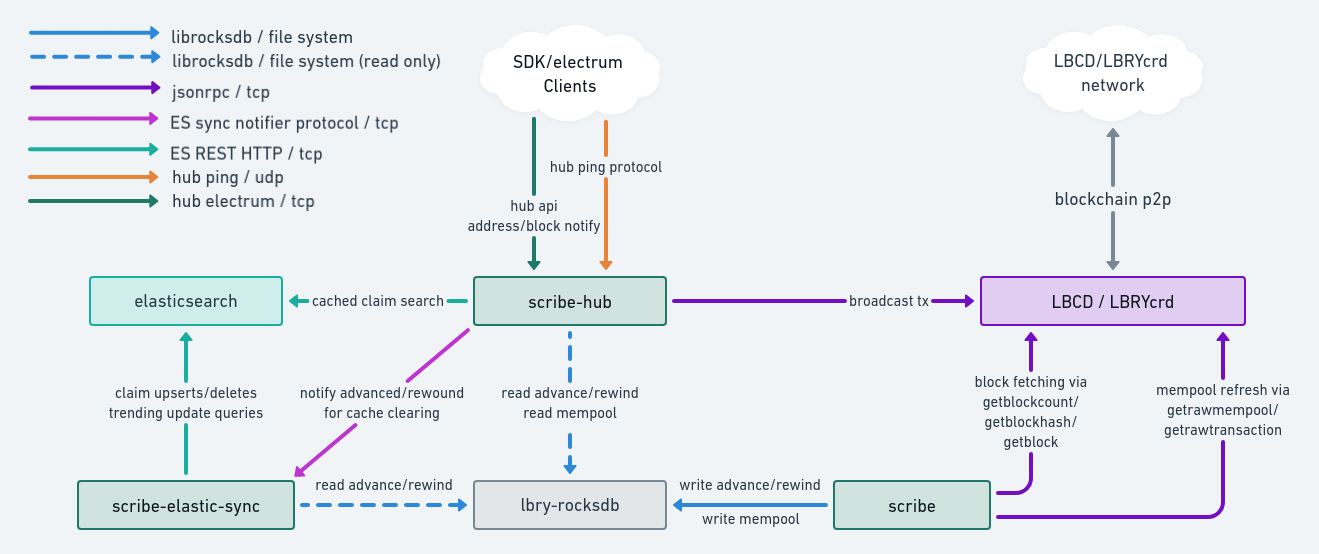Image resolution: width=1319 pixels, height=554 pixels.
Task: Select the scribe-elastic-sync node box
Action: (186, 505)
